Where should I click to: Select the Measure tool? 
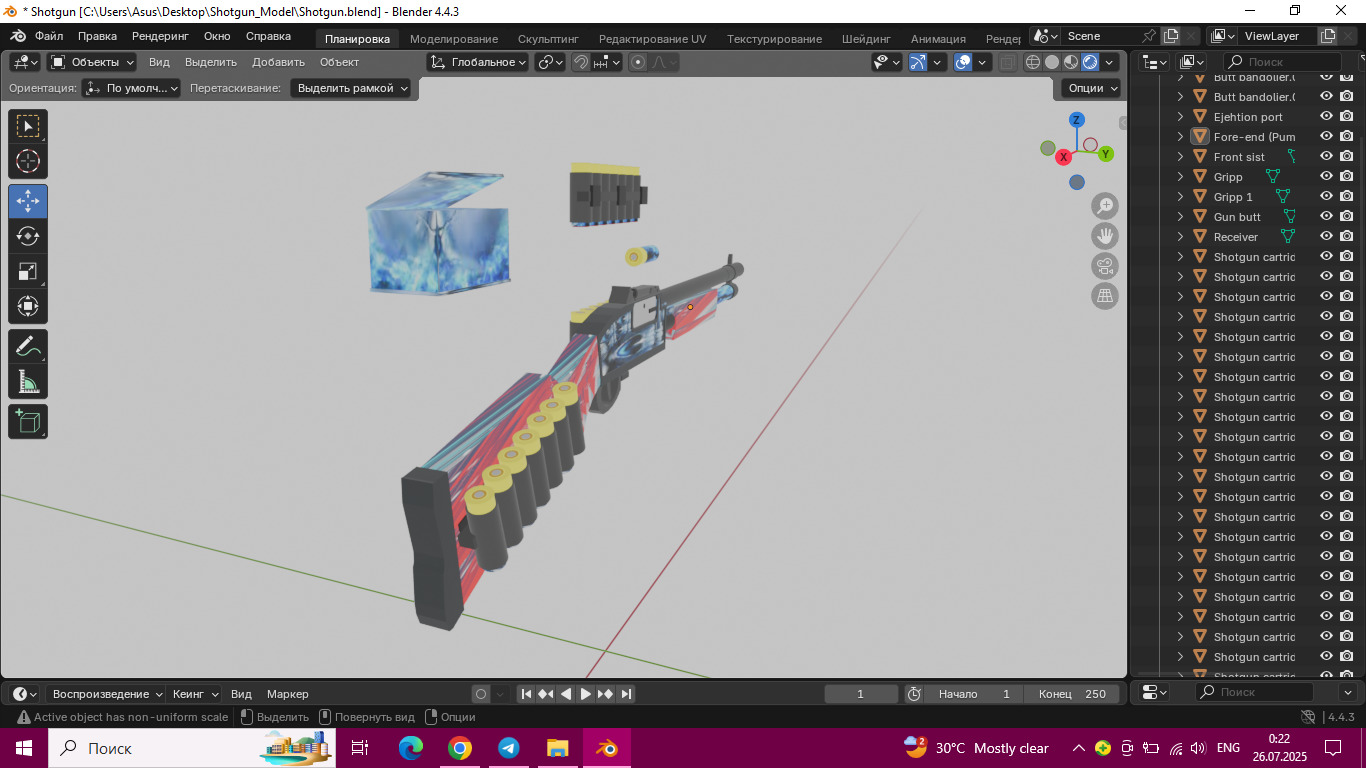point(28,382)
